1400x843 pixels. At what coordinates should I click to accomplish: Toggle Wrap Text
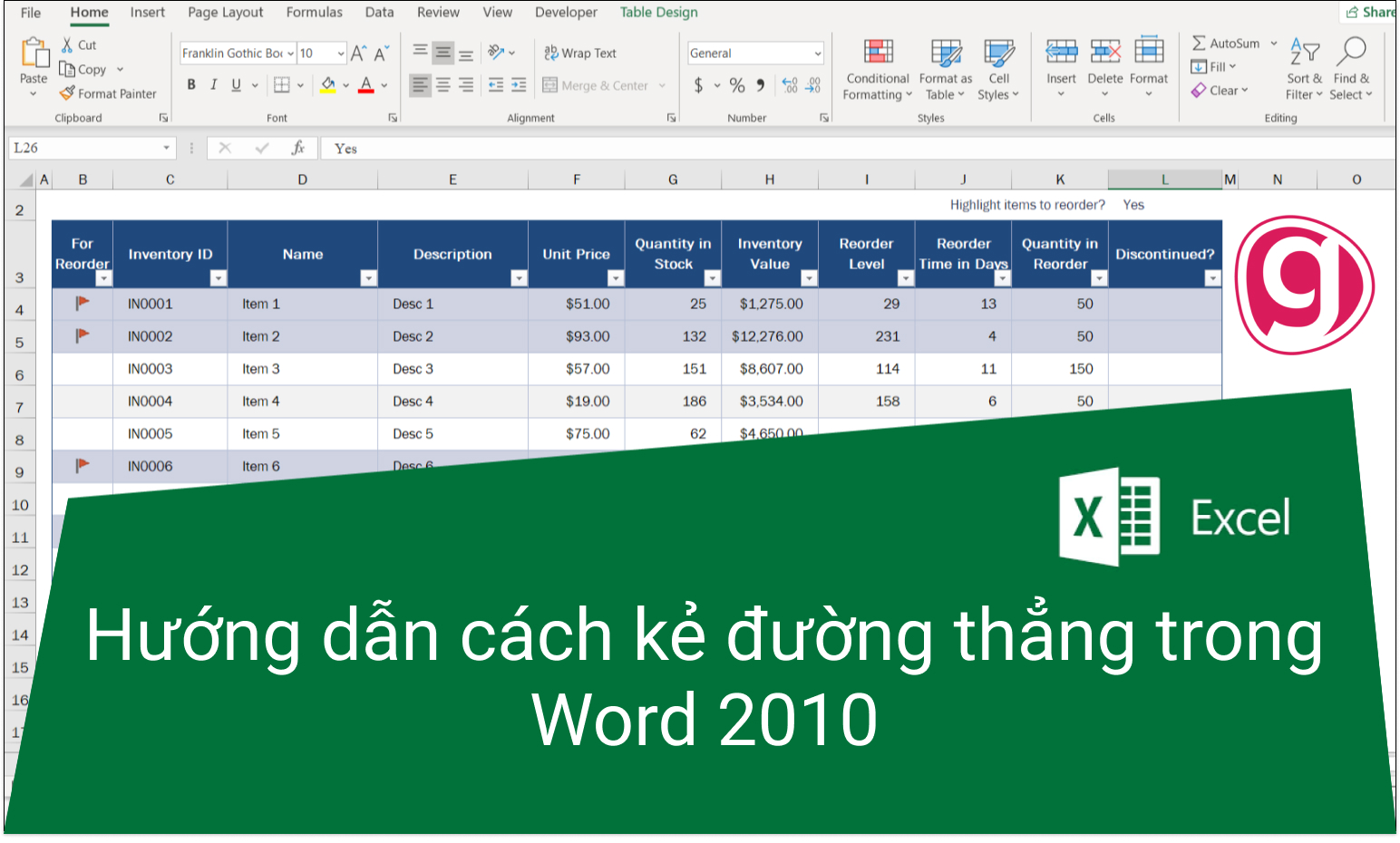(x=580, y=53)
